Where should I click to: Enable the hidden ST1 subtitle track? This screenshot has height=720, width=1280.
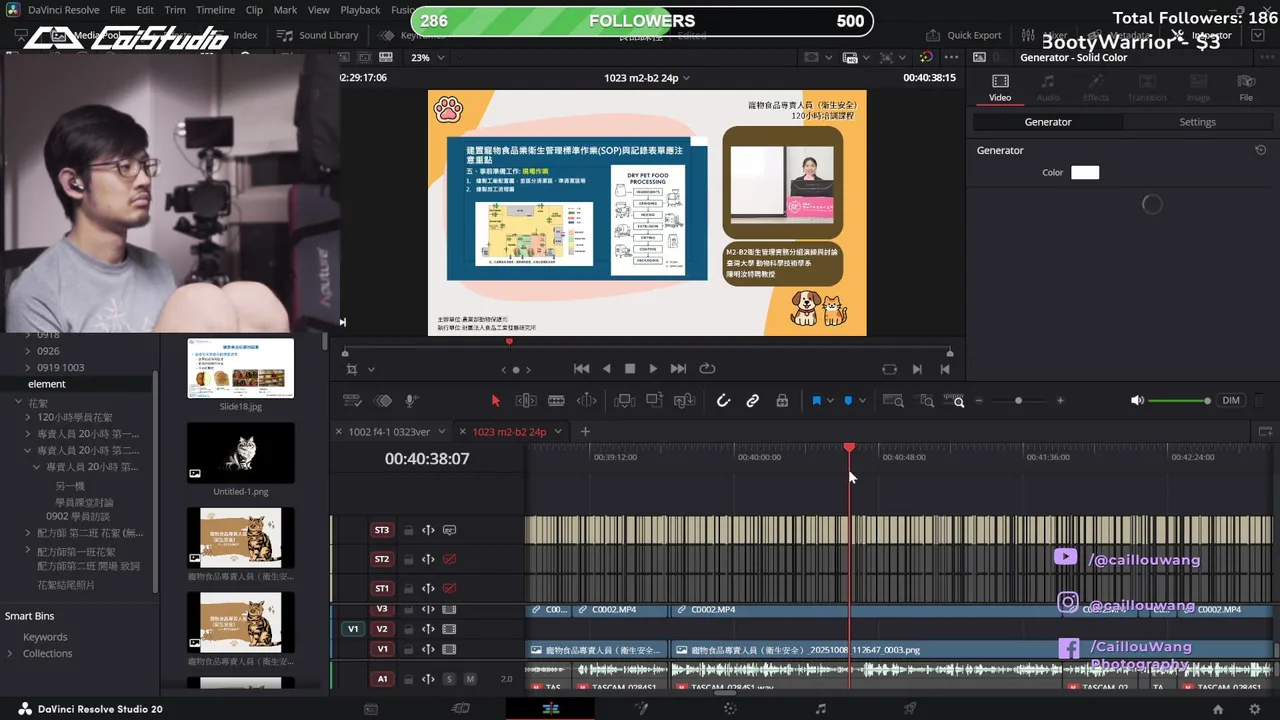point(449,588)
